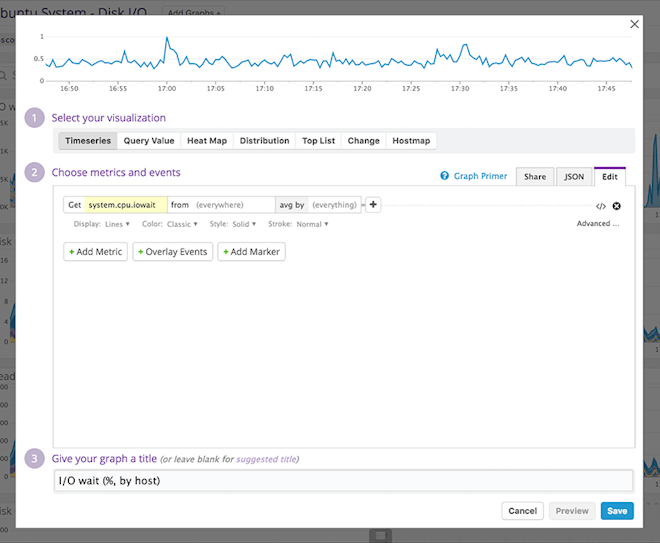Screen dimensions: 660x543
Task: Toggle the query code view icon
Action: (600, 206)
